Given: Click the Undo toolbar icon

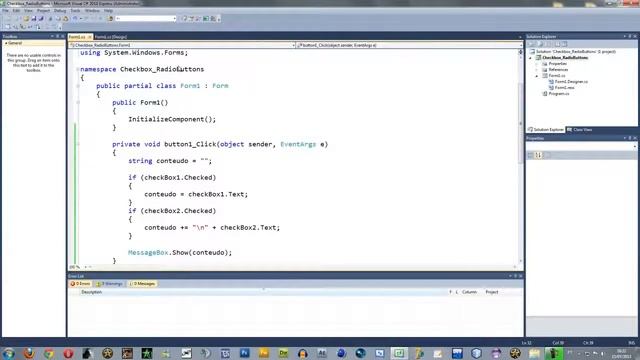Looking at the screenshot, I should [75, 19].
